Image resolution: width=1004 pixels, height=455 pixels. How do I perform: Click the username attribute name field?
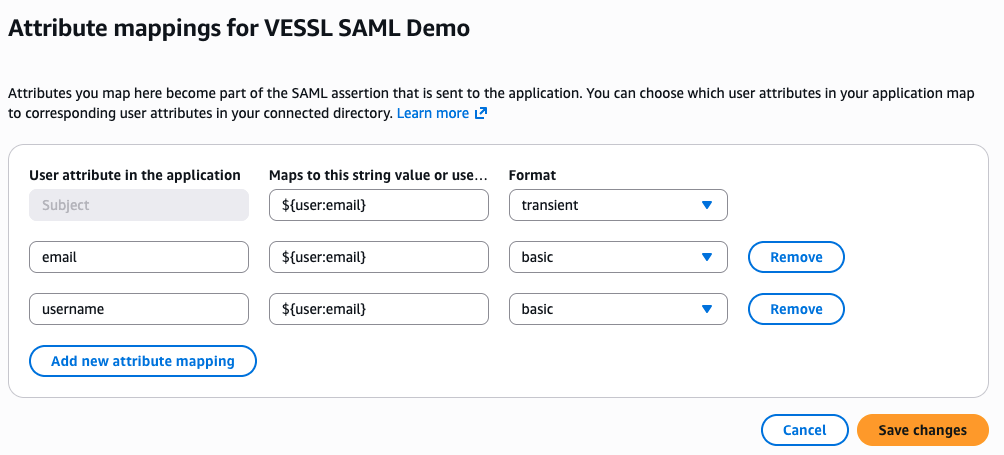[139, 309]
